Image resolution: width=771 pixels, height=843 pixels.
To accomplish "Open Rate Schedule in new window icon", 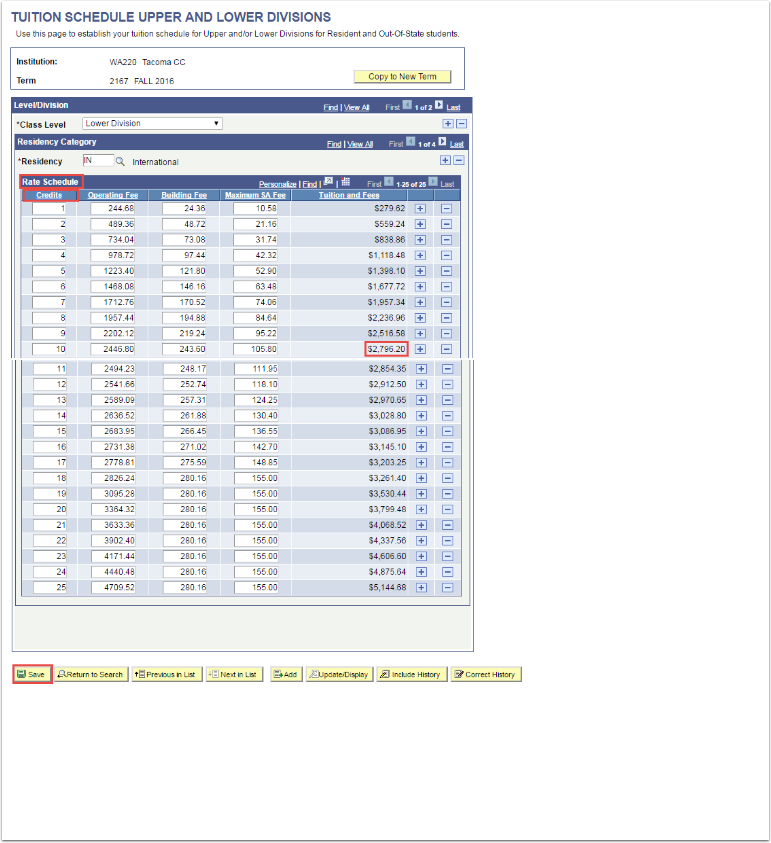I will pyautogui.click(x=329, y=182).
